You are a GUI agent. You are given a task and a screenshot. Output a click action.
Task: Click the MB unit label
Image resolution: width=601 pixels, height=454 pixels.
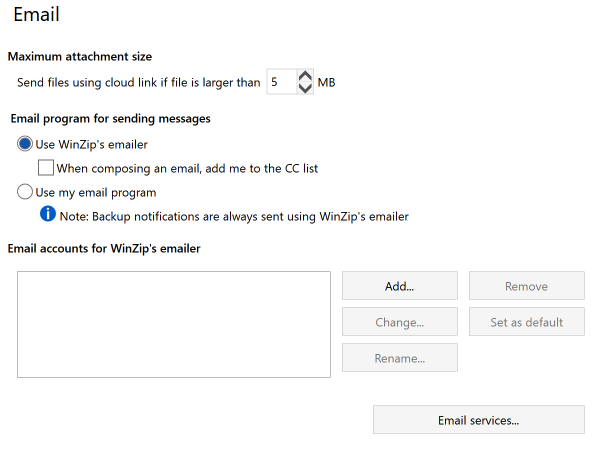327,82
